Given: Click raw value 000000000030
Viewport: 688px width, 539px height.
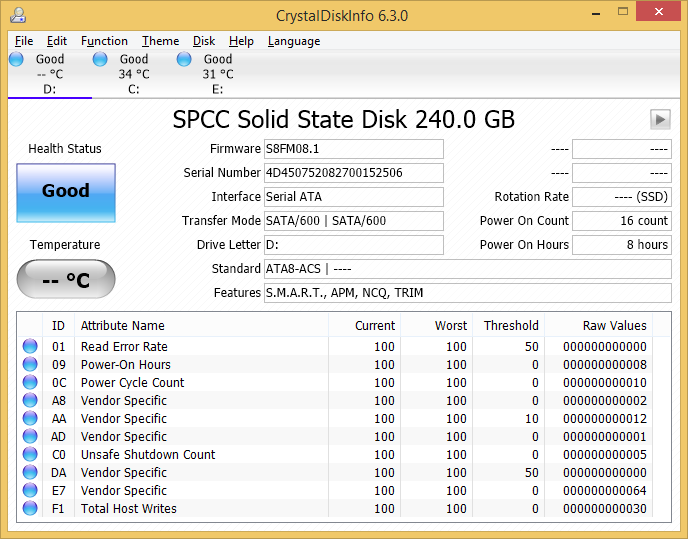Looking at the screenshot, I should [x=605, y=509].
